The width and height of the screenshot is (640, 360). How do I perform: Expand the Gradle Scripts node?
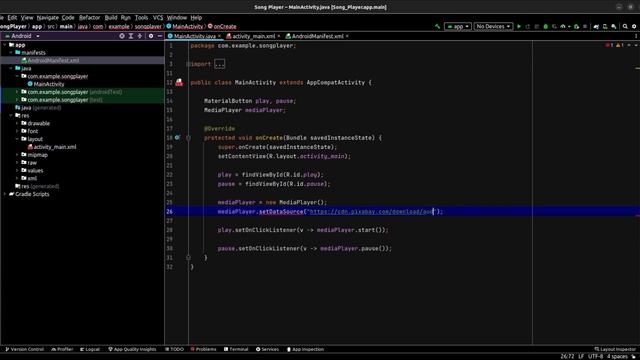tap(5, 194)
